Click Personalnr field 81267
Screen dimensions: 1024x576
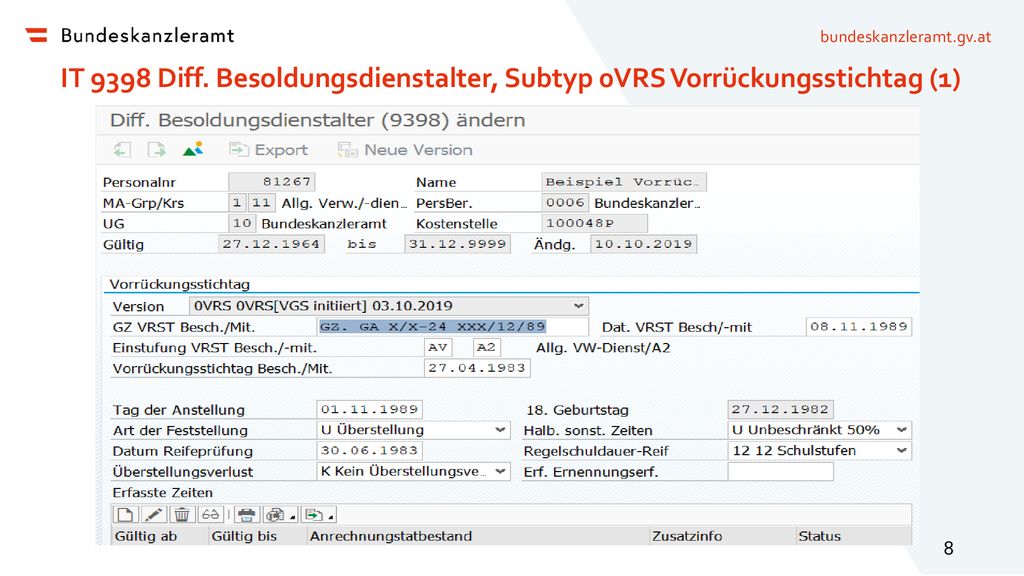click(x=272, y=182)
